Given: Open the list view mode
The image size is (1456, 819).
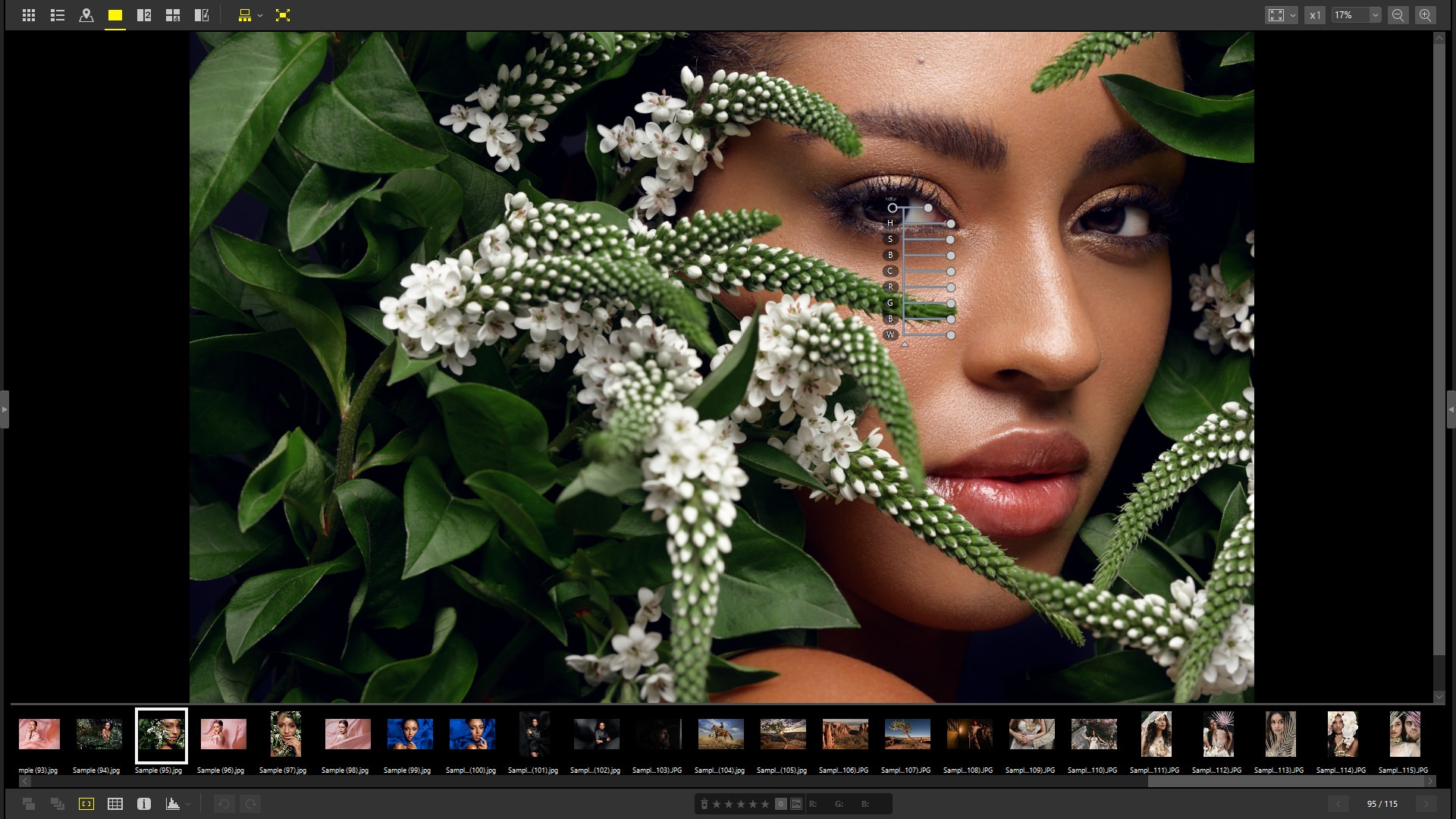Looking at the screenshot, I should click(57, 14).
